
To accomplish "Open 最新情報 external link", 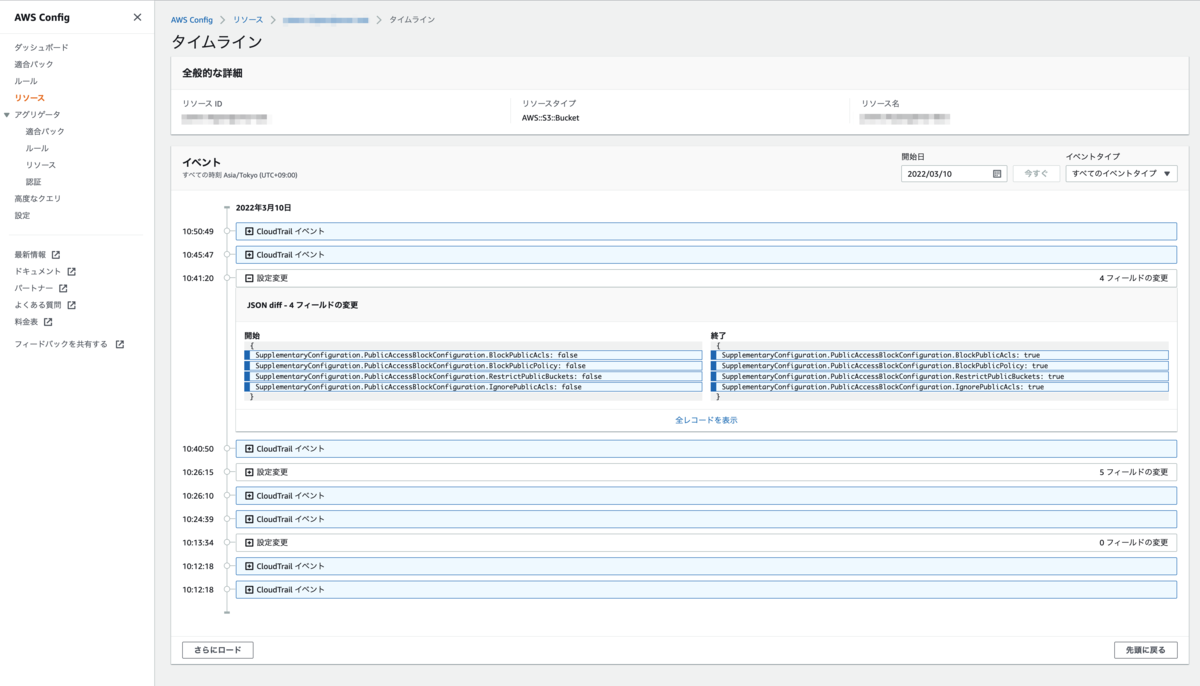I will click(x=37, y=254).
